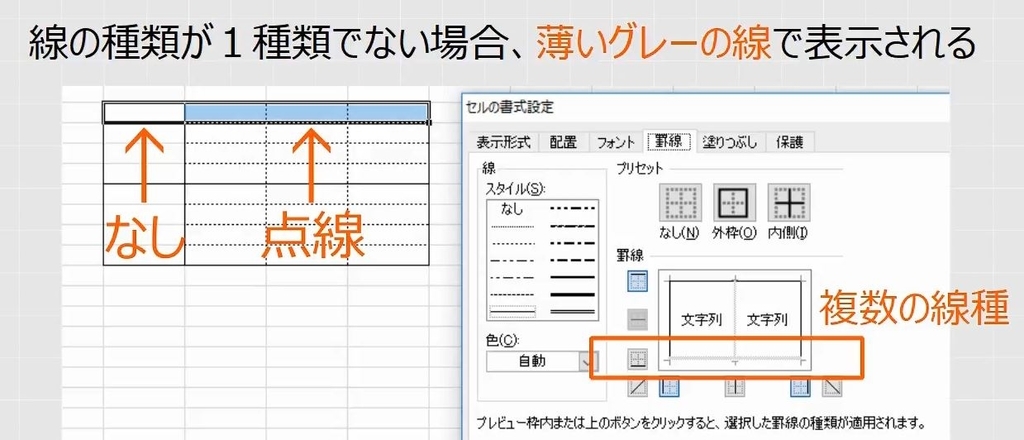The width and height of the screenshot is (1024, 440).
Task: Open the 色(C) 自動 color dropdown
Action: pos(542,361)
